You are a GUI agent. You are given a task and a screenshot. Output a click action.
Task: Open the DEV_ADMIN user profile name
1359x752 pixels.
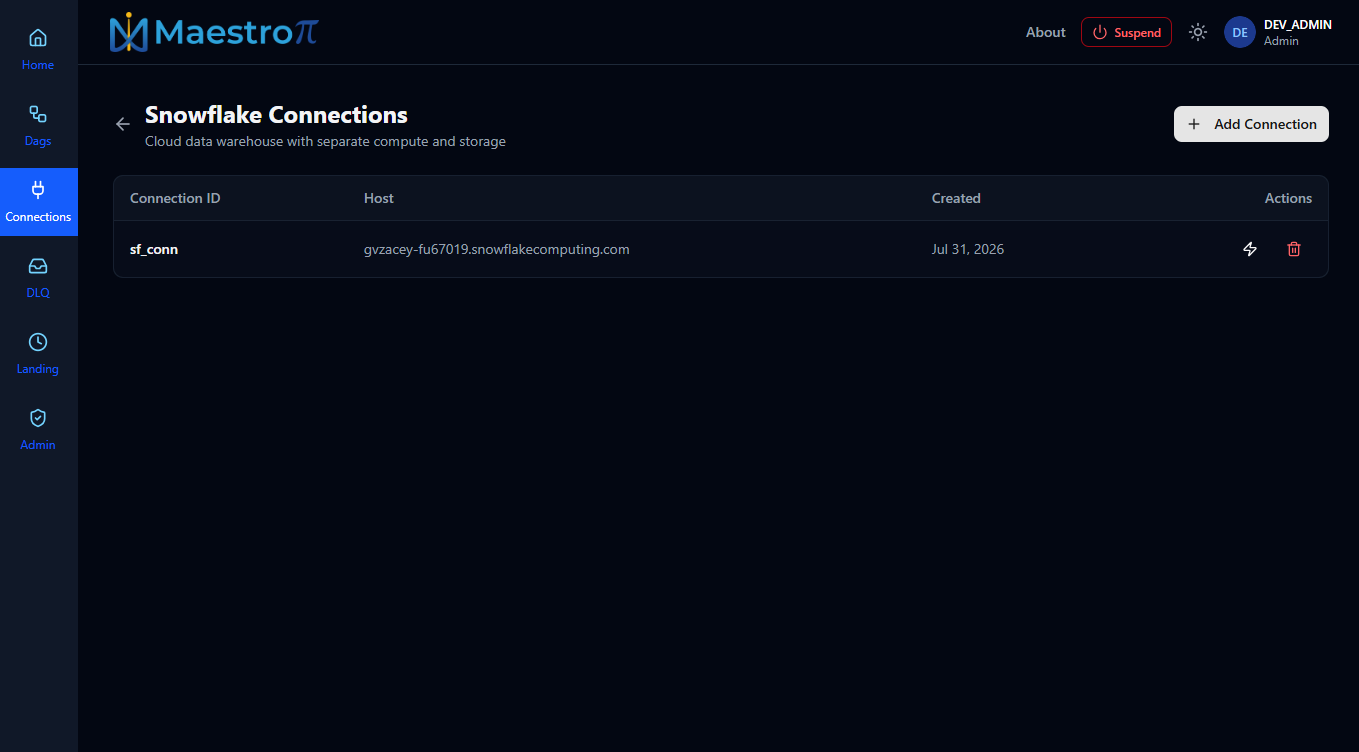tap(1298, 25)
